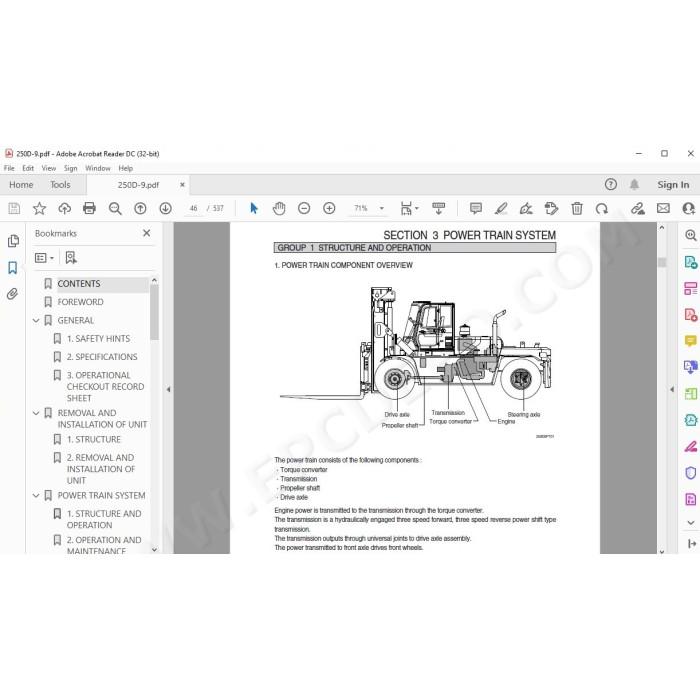Open 3. OPERATIONAL CHECKOUT RECORD SHEET bookmark
This screenshot has height=700, width=700.
coord(105,387)
